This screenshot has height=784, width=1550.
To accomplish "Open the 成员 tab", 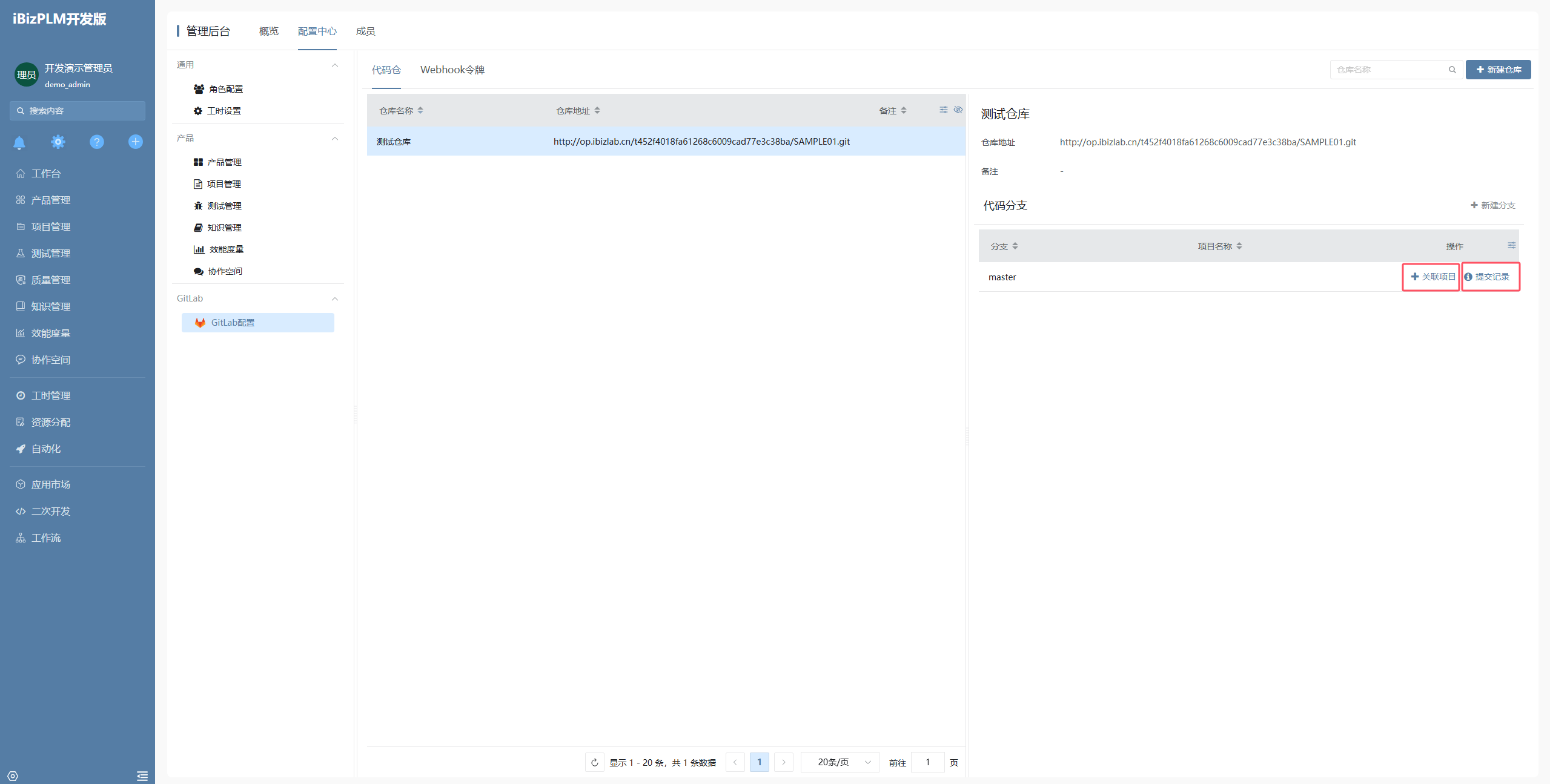I will point(365,31).
